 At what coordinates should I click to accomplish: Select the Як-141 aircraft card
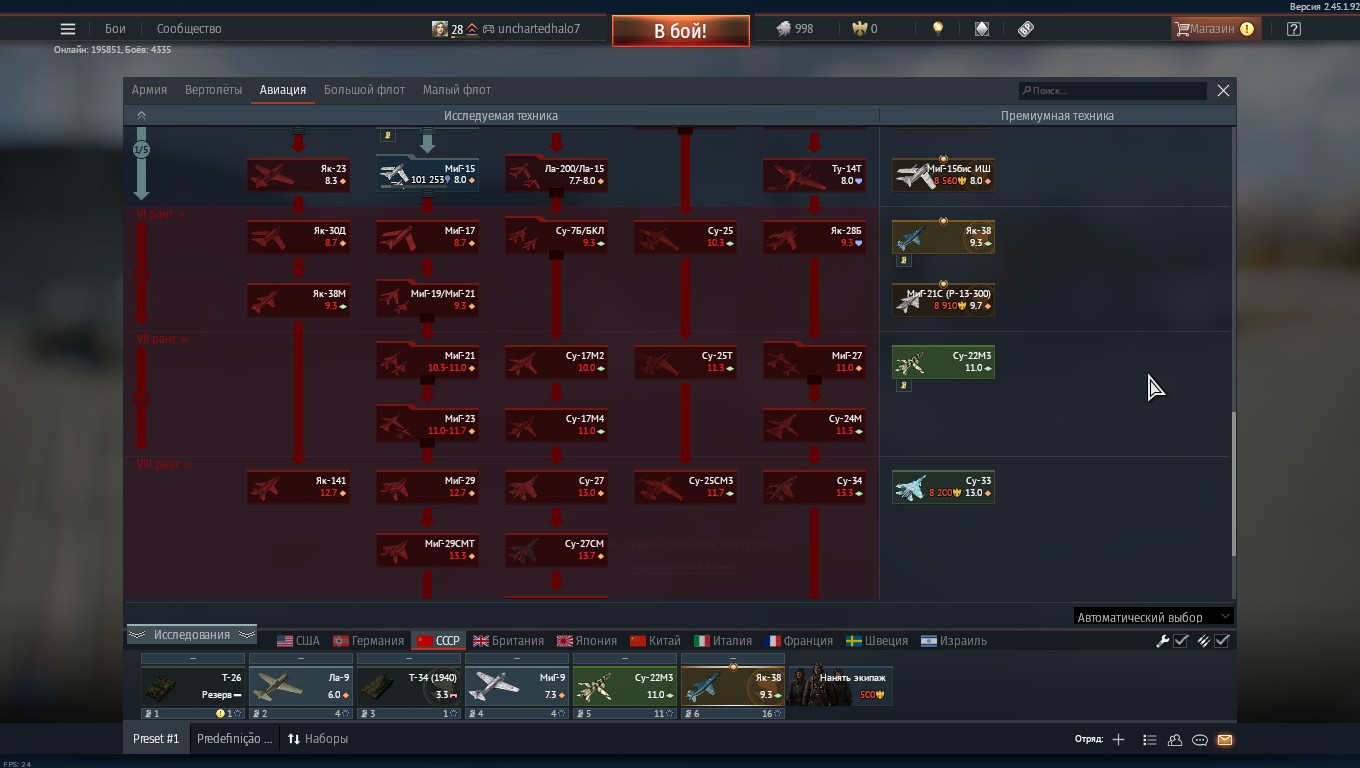coord(298,487)
